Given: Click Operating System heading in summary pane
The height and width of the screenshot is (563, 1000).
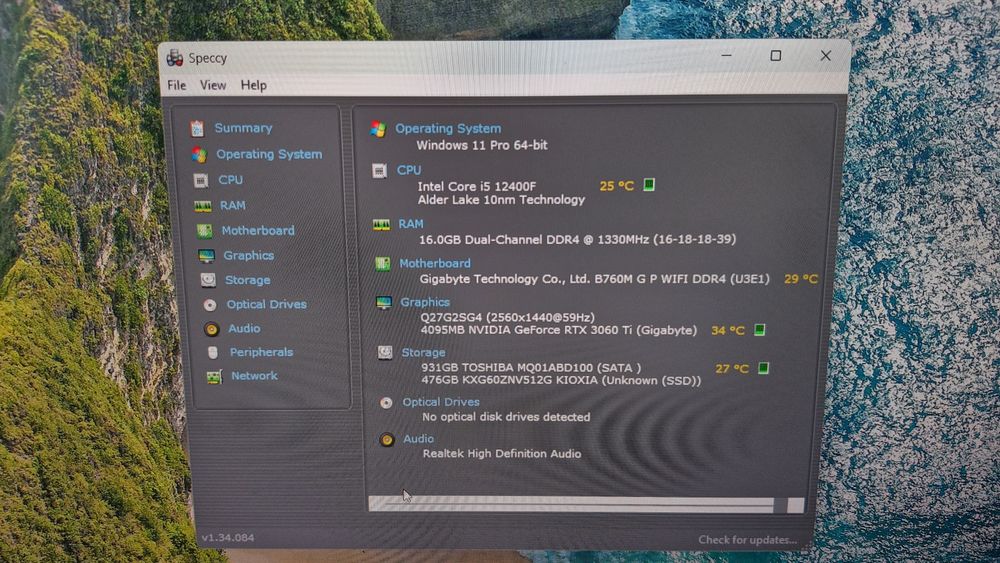Looking at the screenshot, I should (x=448, y=128).
